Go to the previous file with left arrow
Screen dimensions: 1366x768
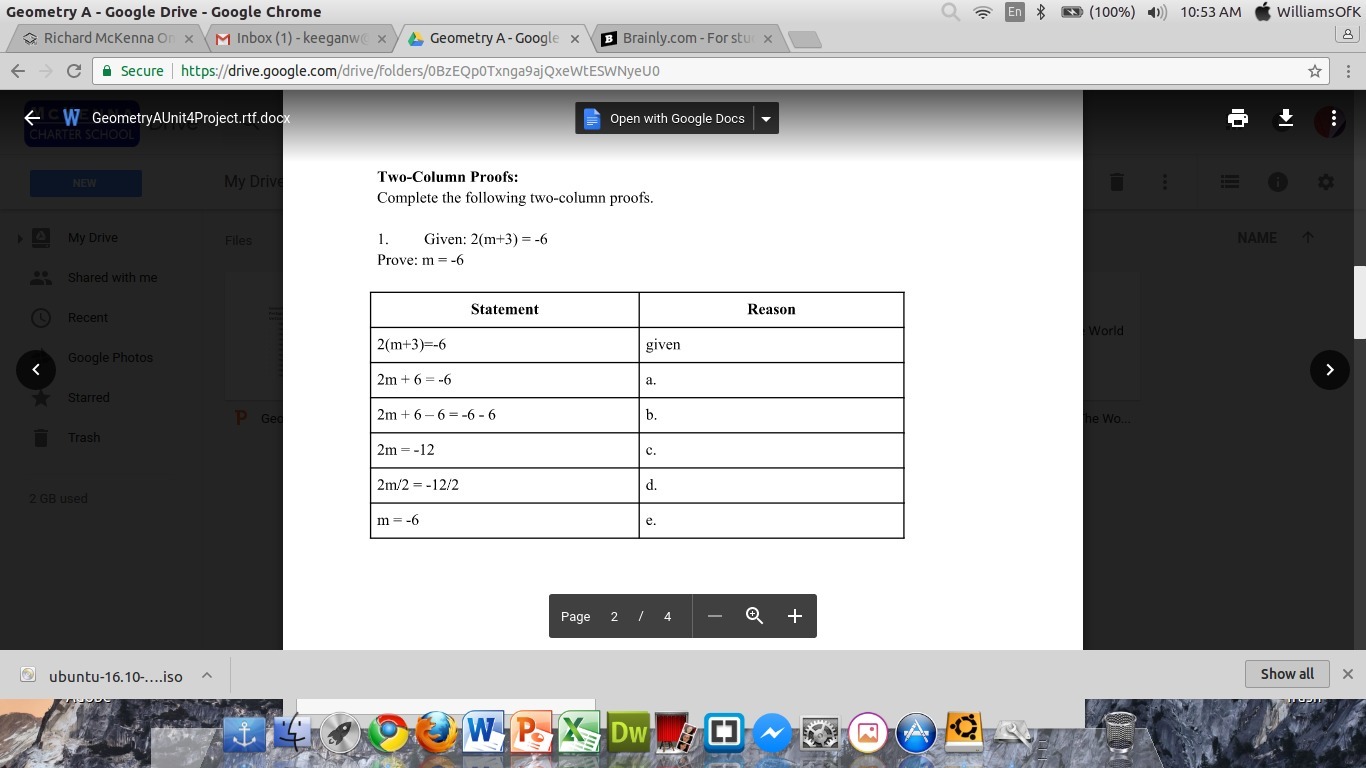(36, 370)
